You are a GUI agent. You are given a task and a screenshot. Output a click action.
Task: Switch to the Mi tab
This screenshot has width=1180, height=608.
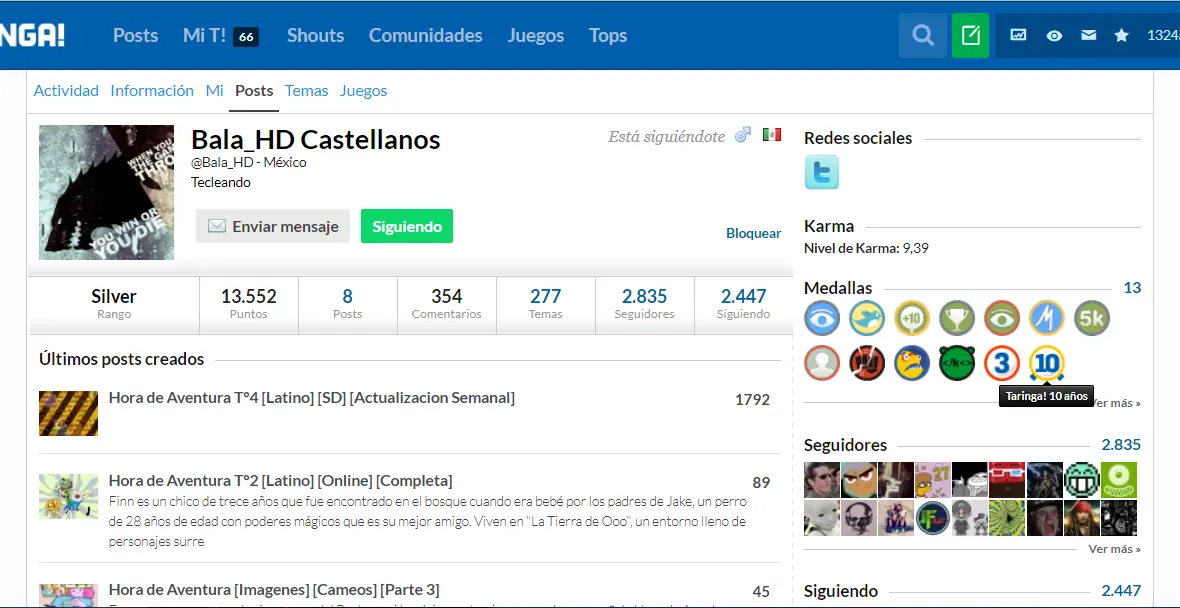[214, 90]
